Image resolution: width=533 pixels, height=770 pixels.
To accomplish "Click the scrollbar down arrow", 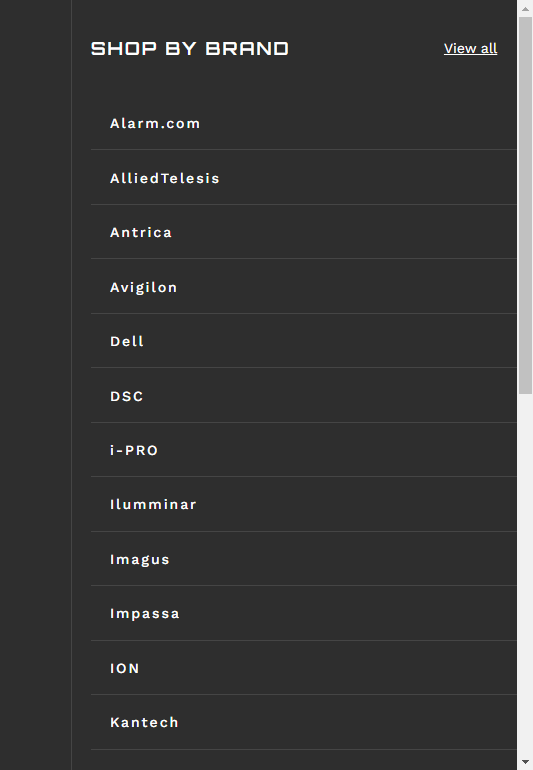I will point(525,762).
